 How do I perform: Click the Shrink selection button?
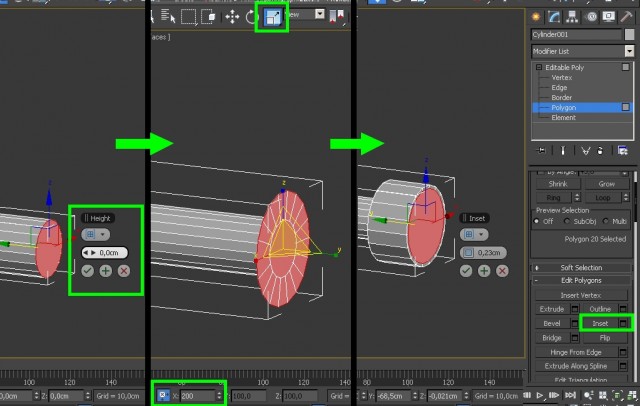tap(558, 184)
